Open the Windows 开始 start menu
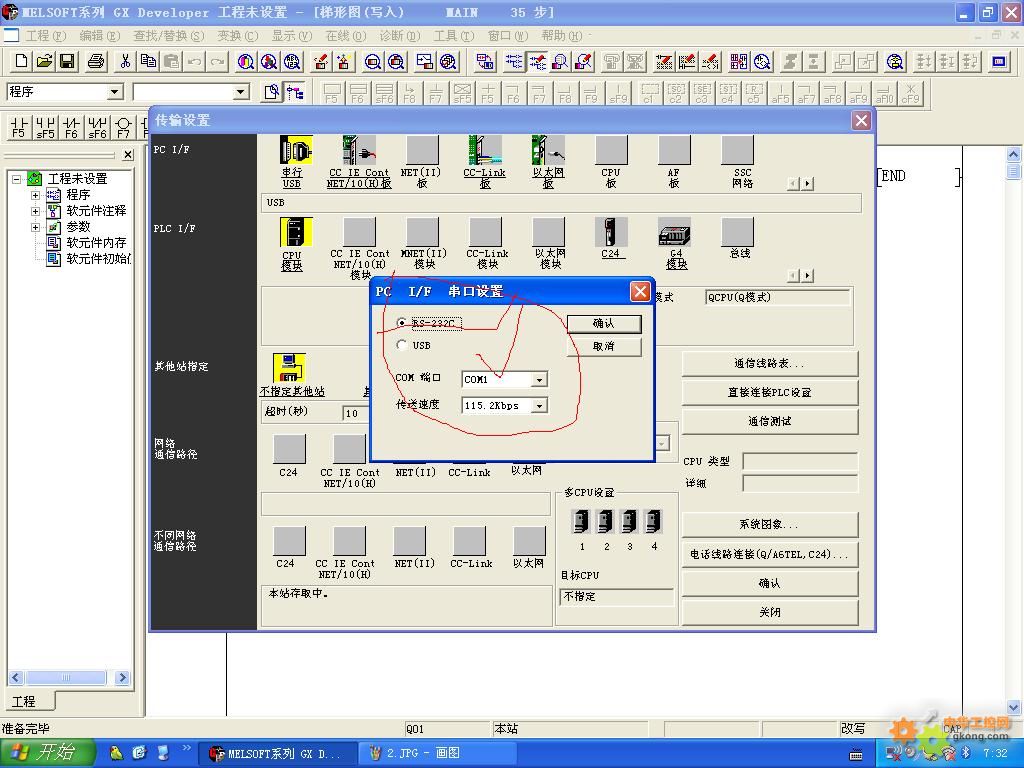Viewport: 1024px width, 768px height. pyautogui.click(x=47, y=753)
